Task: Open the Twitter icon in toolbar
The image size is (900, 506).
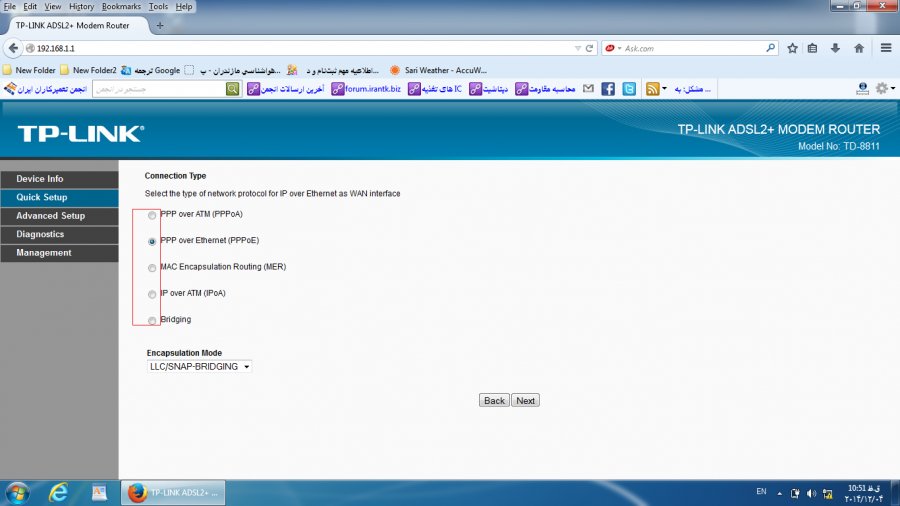Action: point(629,89)
